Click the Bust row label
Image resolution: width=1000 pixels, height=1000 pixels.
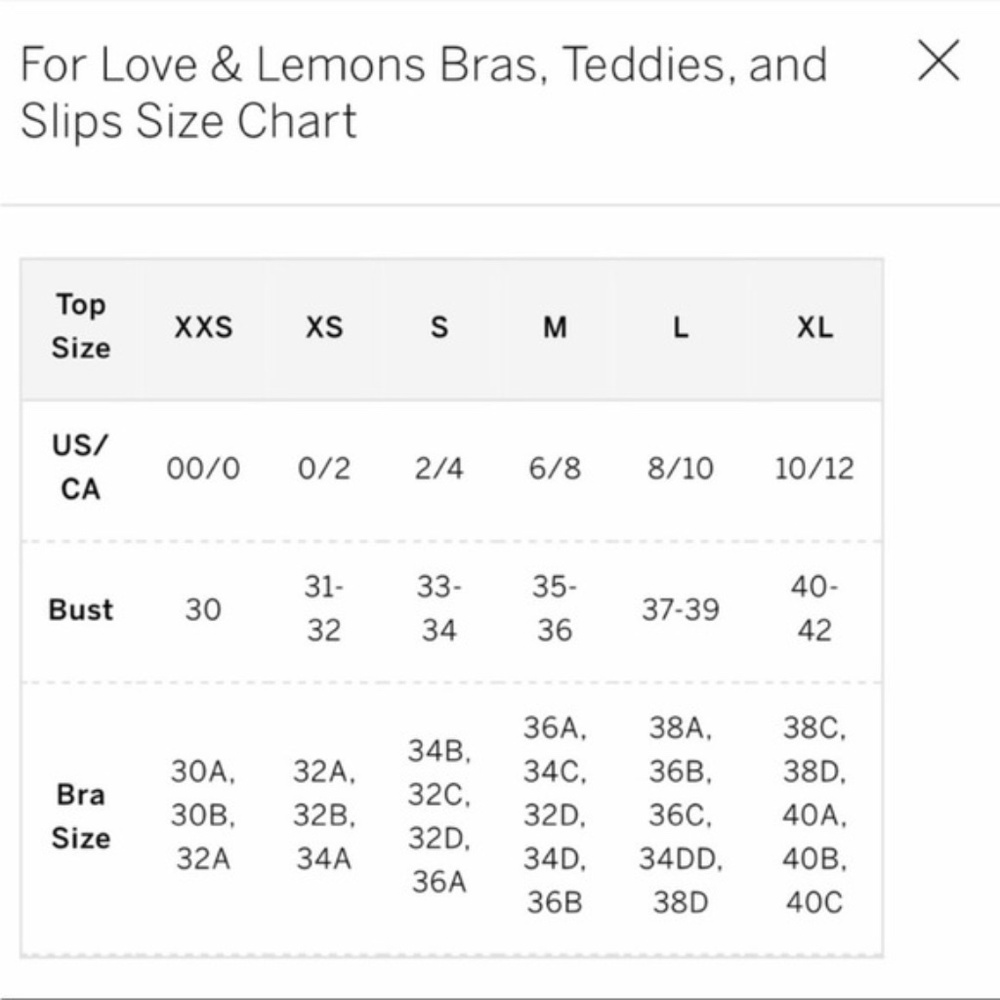pyautogui.click(x=80, y=610)
